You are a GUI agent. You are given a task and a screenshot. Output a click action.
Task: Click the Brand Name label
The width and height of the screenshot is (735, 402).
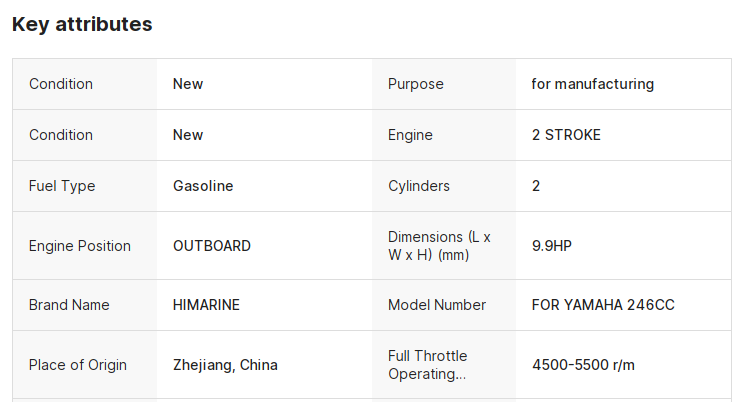[69, 305]
